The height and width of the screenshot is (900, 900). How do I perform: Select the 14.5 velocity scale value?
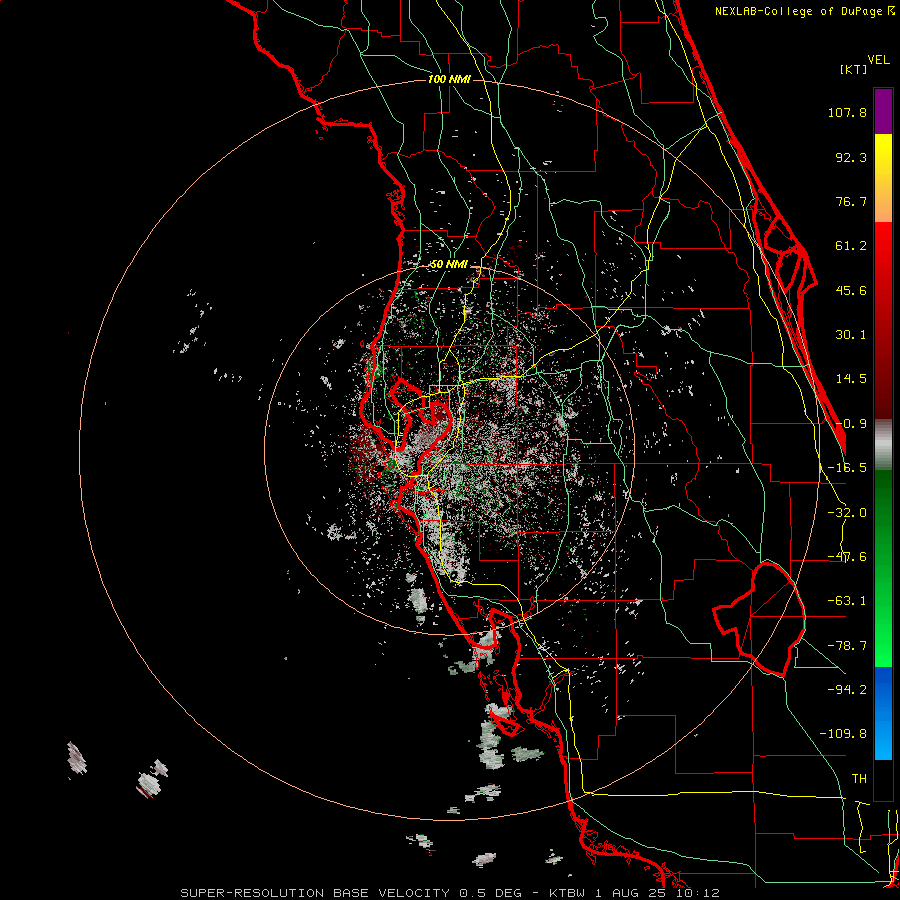[851, 379]
